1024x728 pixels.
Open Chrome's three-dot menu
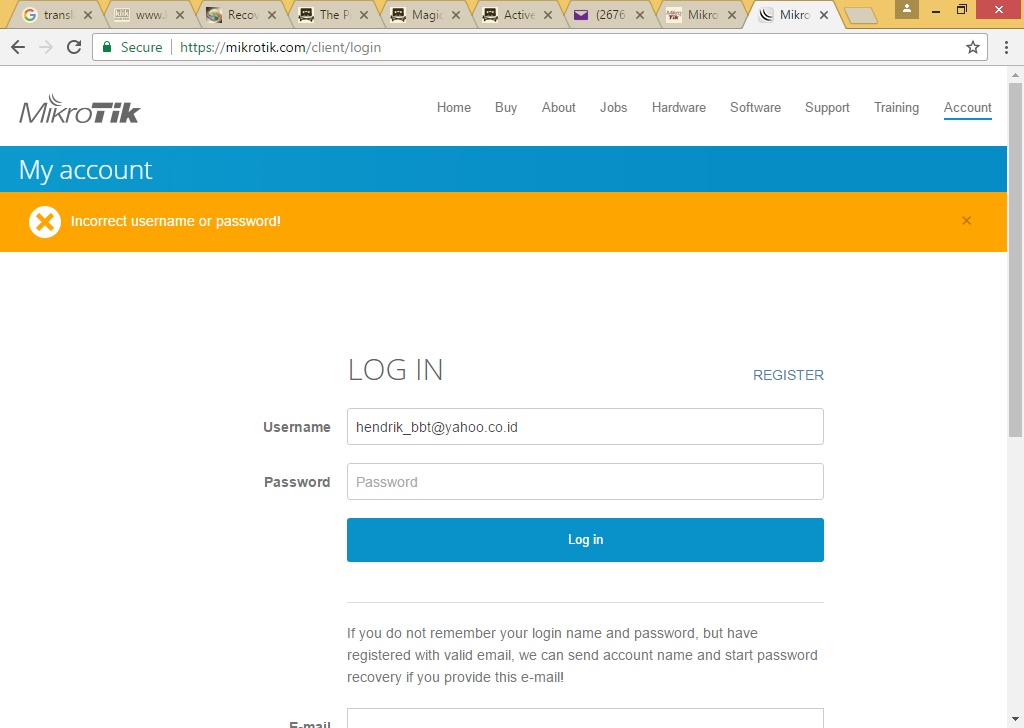pyautogui.click(x=1006, y=46)
